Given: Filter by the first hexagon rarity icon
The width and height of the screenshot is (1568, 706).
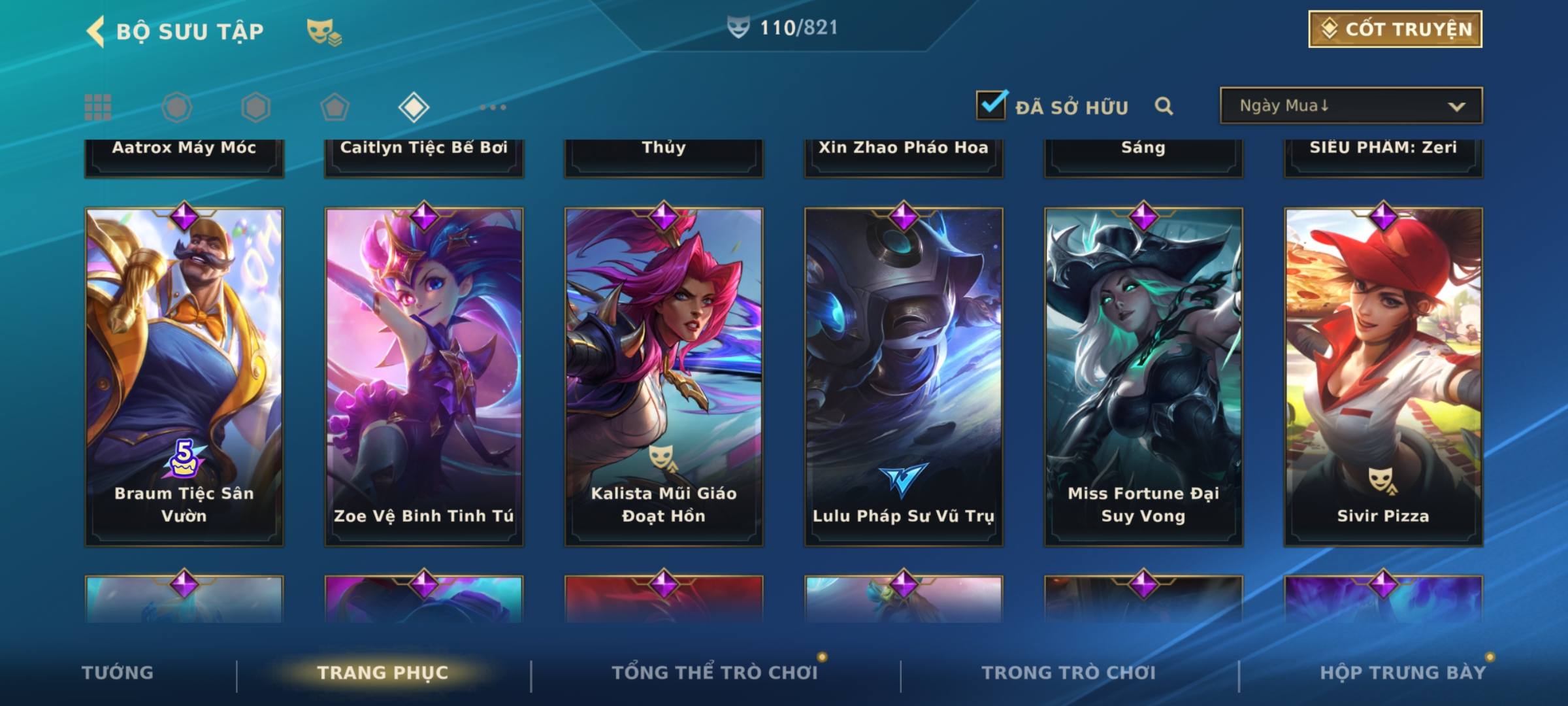Looking at the screenshot, I should [177, 107].
